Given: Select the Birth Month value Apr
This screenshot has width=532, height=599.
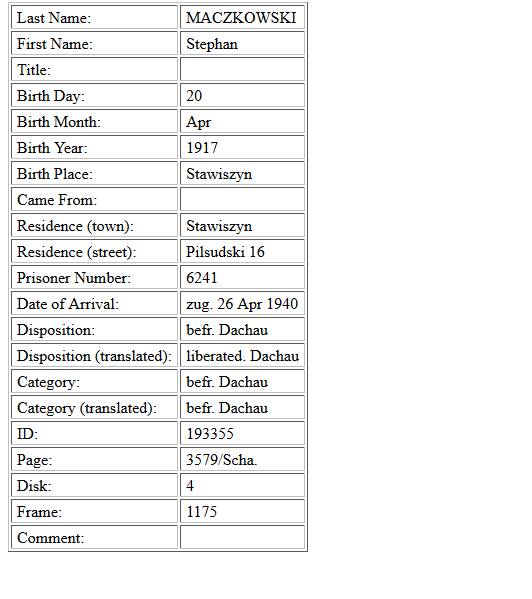Looking at the screenshot, I should pos(198,122).
